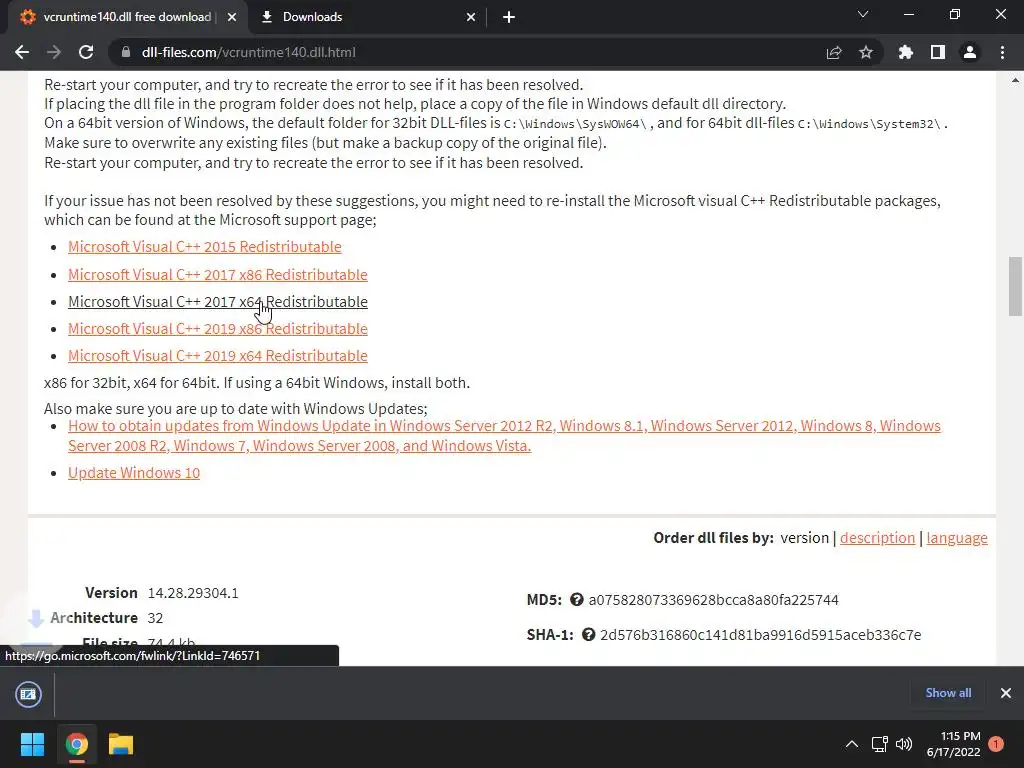Switch to vcruntime140.dll free download tab
Image resolution: width=1024 pixels, height=768 pixels.
[127, 17]
